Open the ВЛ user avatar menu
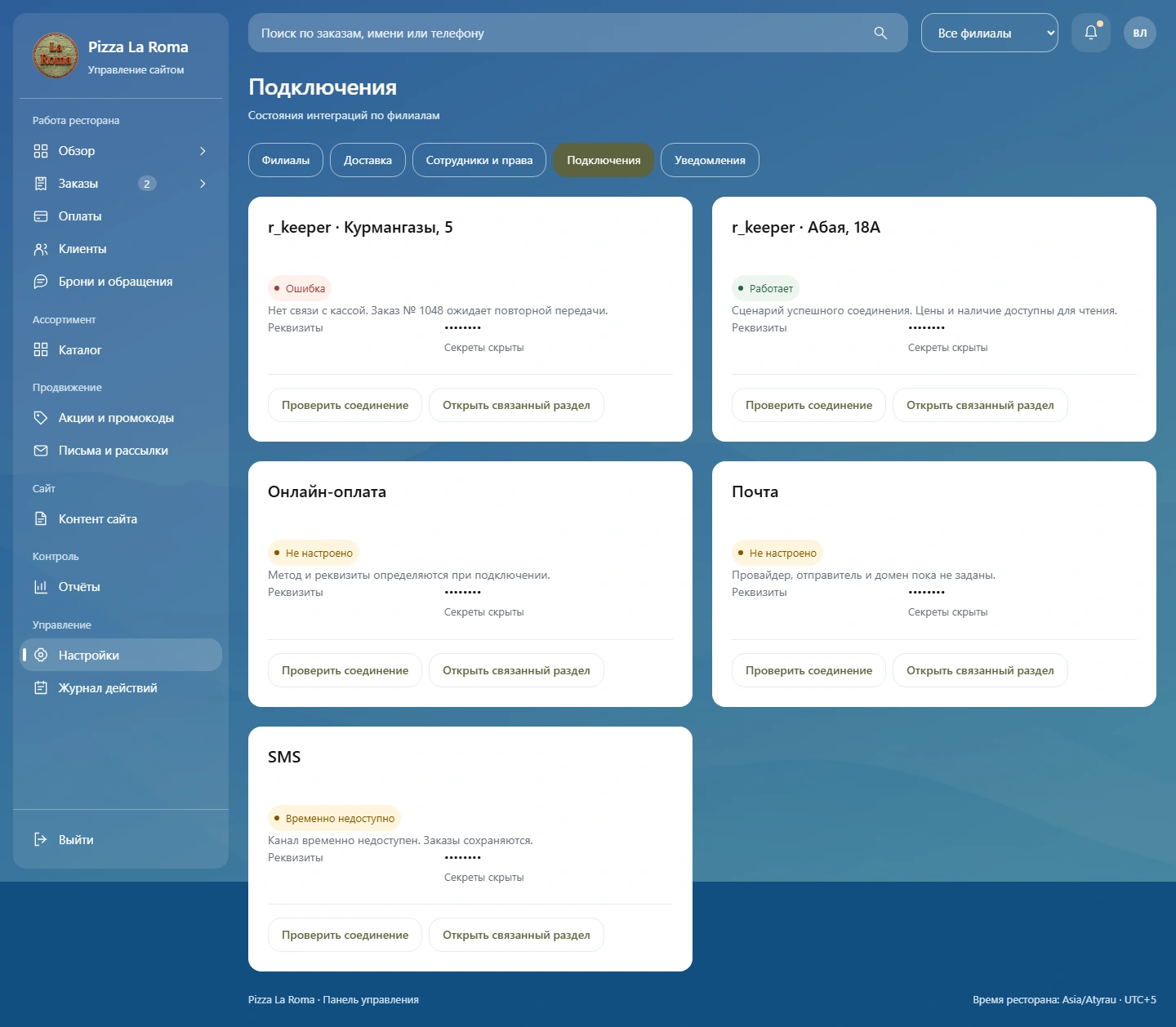1176x1027 pixels. click(x=1140, y=33)
